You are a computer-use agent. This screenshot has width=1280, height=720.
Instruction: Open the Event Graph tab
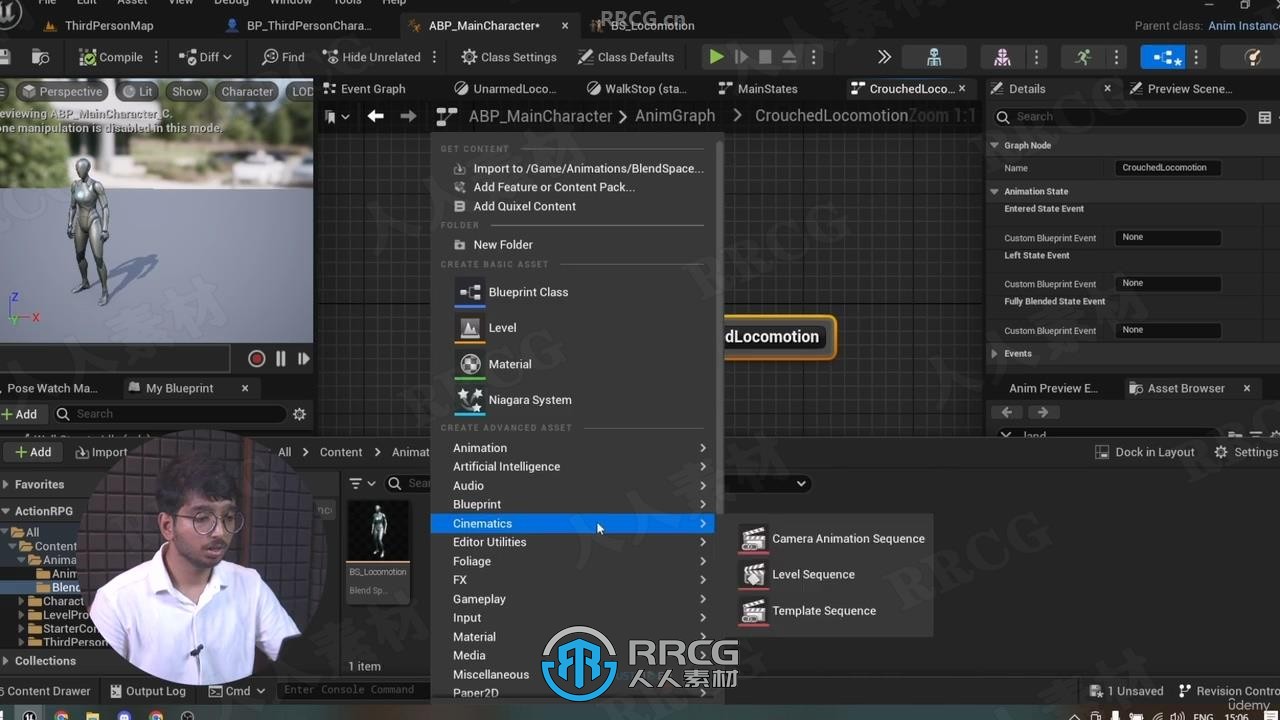coord(372,89)
